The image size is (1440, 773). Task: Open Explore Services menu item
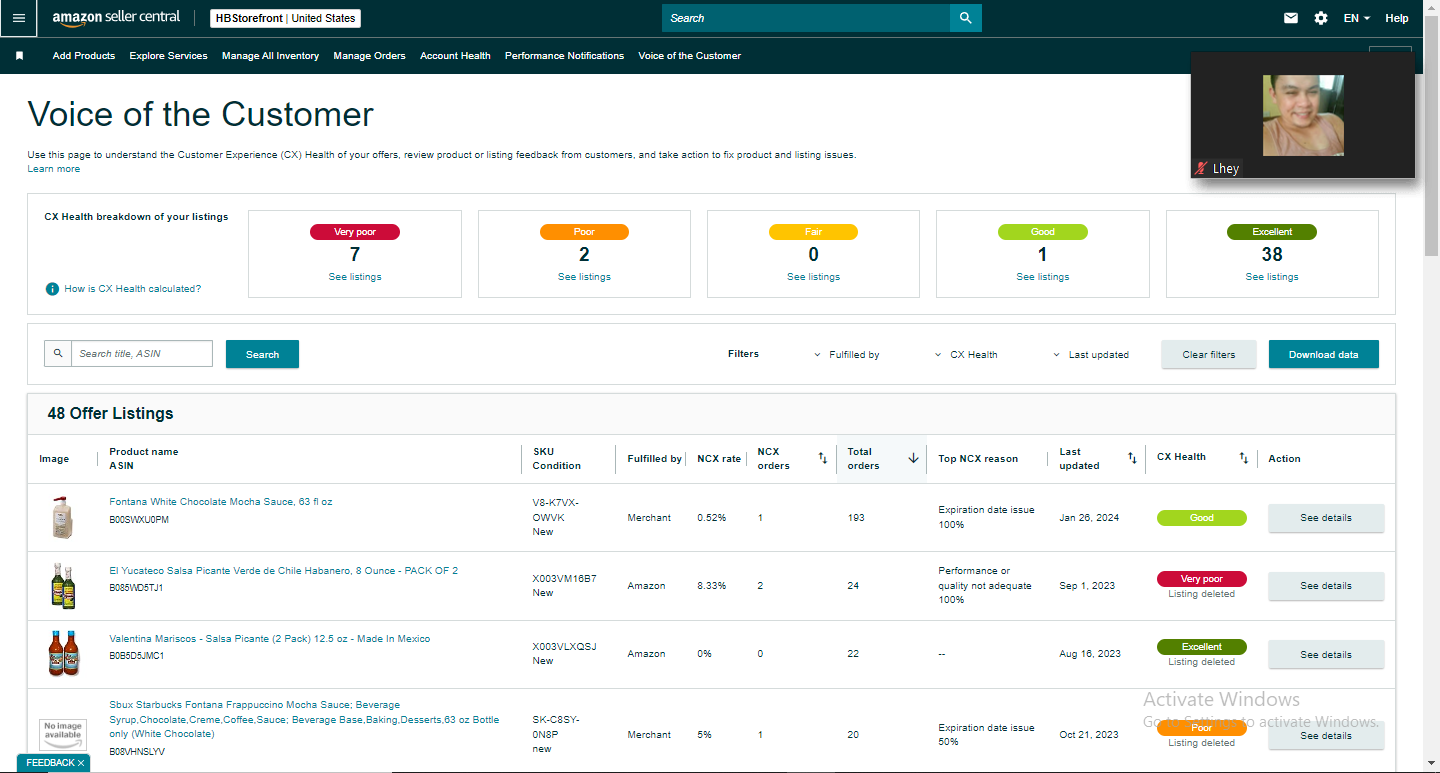(x=168, y=56)
